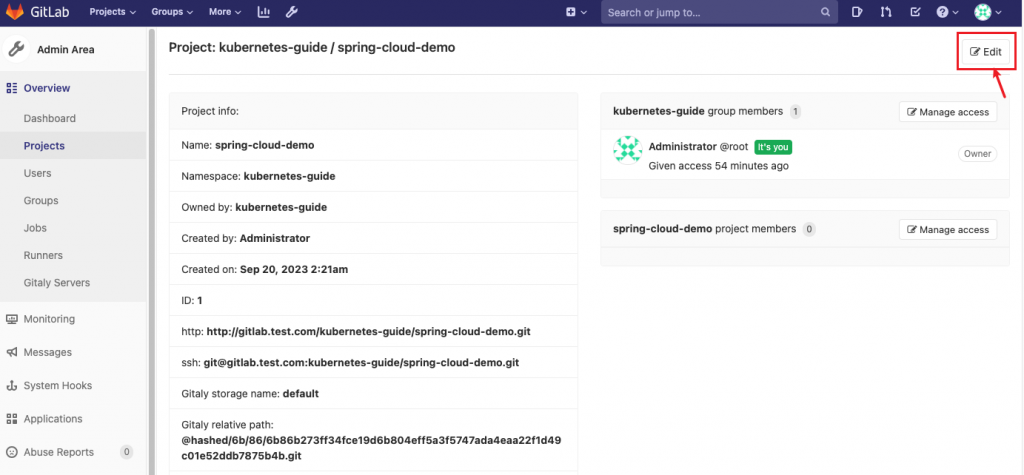This screenshot has width=1024, height=475.
Task: Click the Abuse Reports count badge
Action: (x=127, y=452)
